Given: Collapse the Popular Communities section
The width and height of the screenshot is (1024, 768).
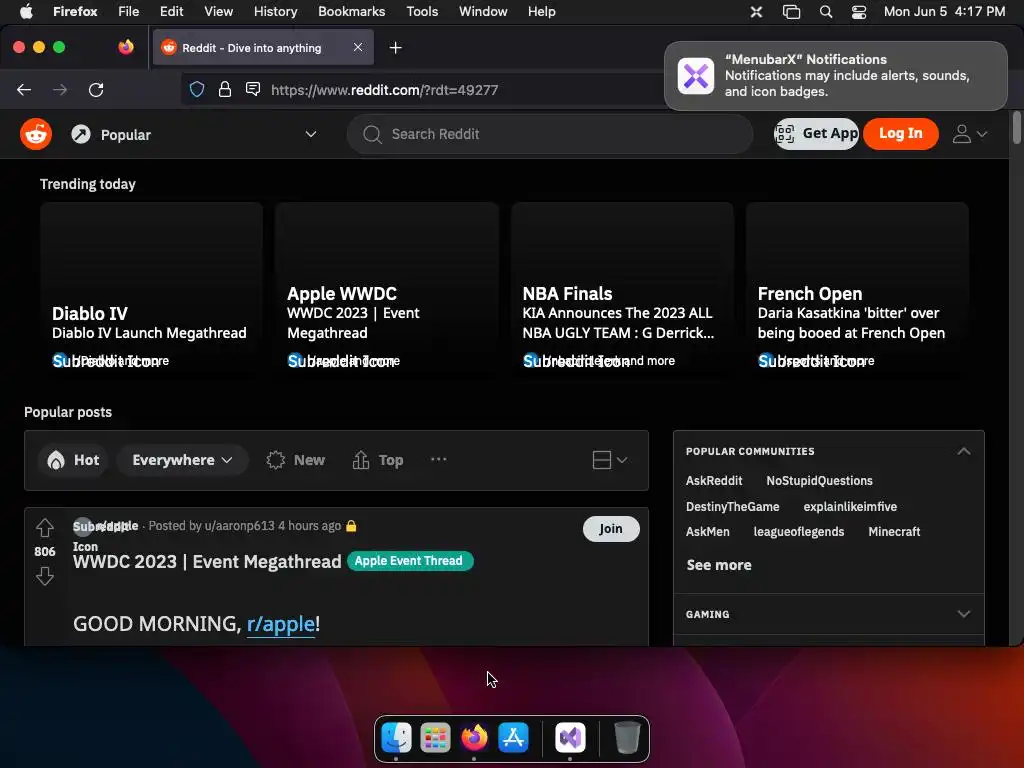Looking at the screenshot, I should pyautogui.click(x=963, y=451).
